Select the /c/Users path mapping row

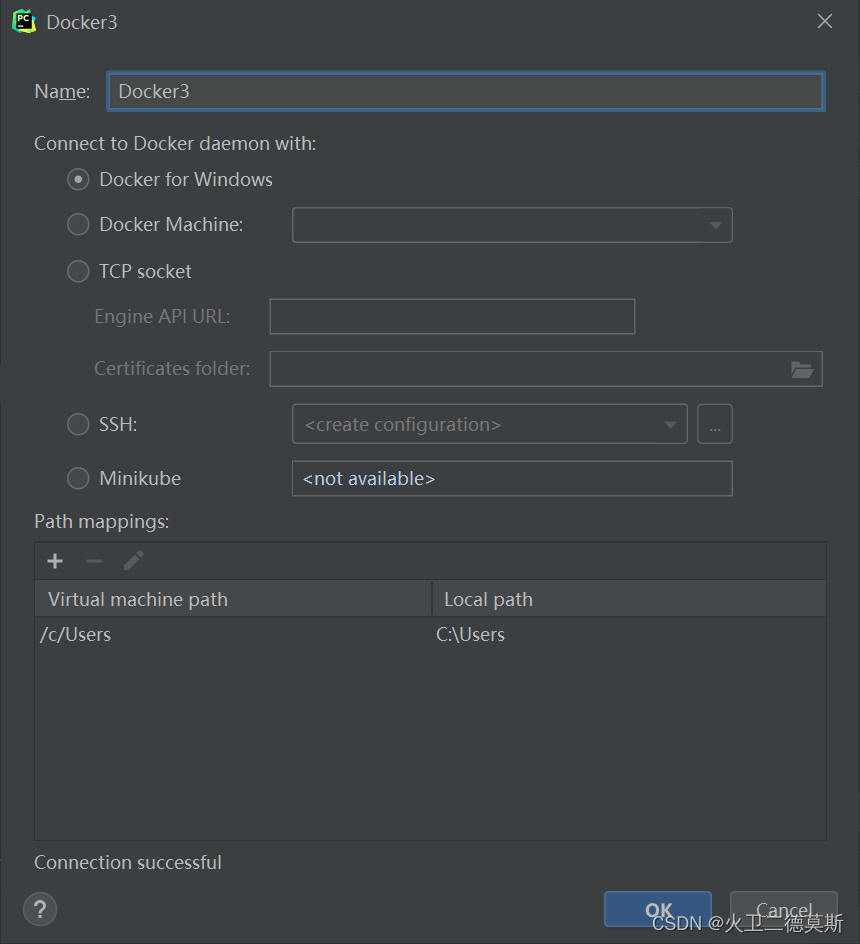230,634
